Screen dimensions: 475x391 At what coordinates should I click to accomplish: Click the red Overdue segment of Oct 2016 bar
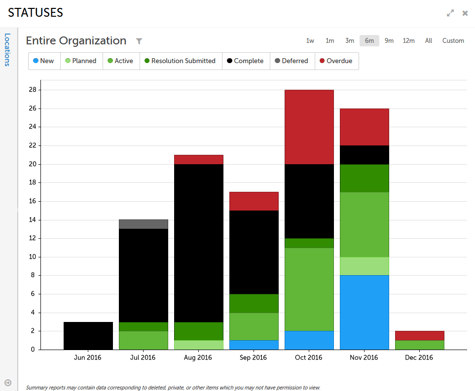309,127
